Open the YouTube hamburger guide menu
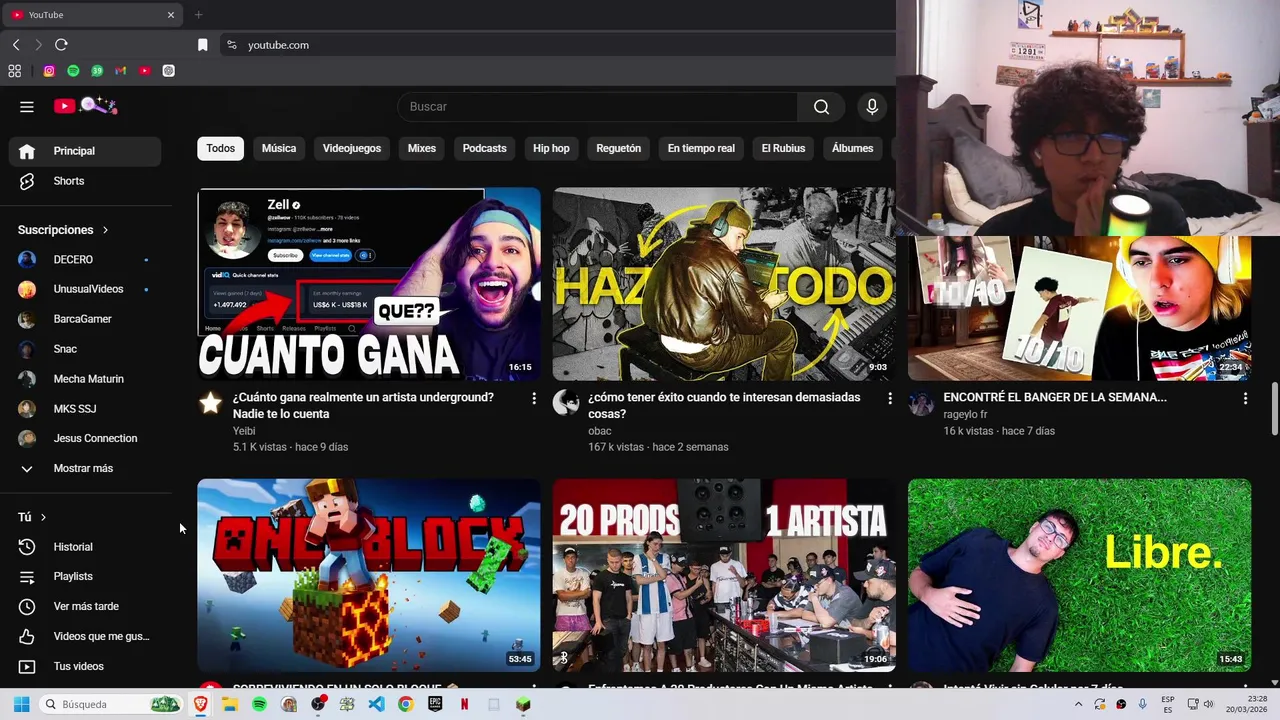Image resolution: width=1280 pixels, height=720 pixels. 27,106
